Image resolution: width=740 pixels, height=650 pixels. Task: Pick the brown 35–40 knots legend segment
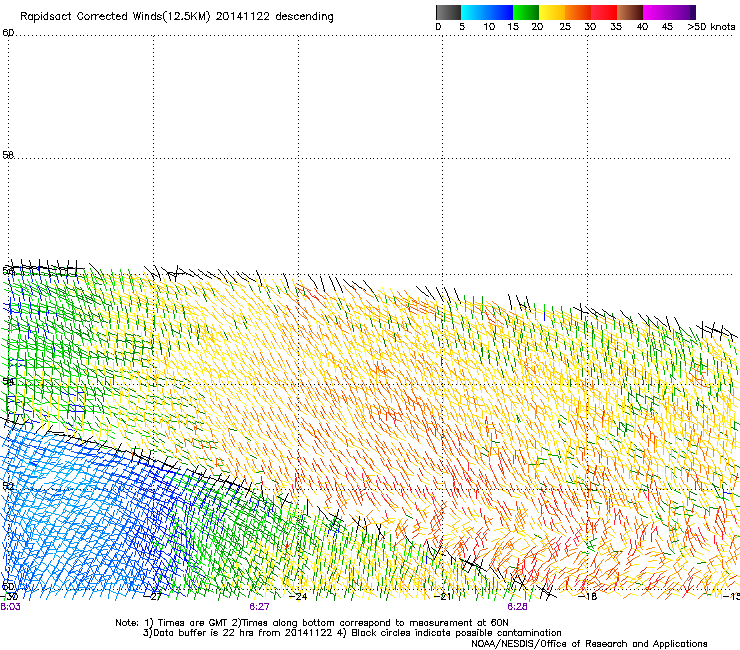pos(630,12)
